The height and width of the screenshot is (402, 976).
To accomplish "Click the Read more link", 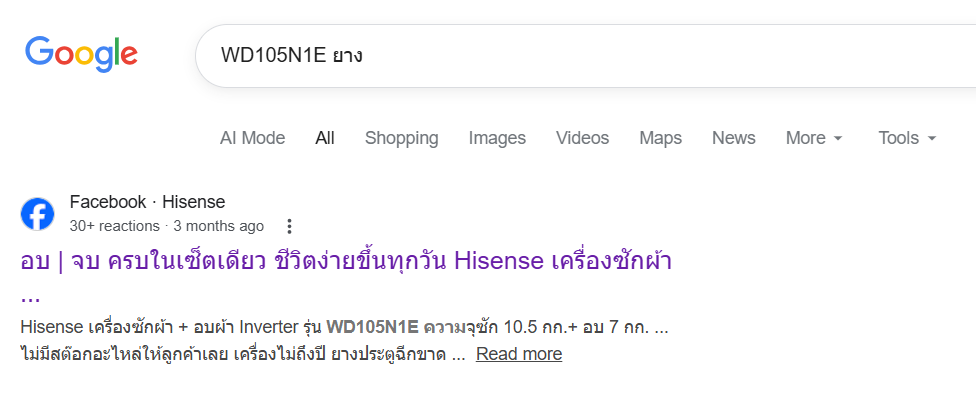I will (518, 354).
